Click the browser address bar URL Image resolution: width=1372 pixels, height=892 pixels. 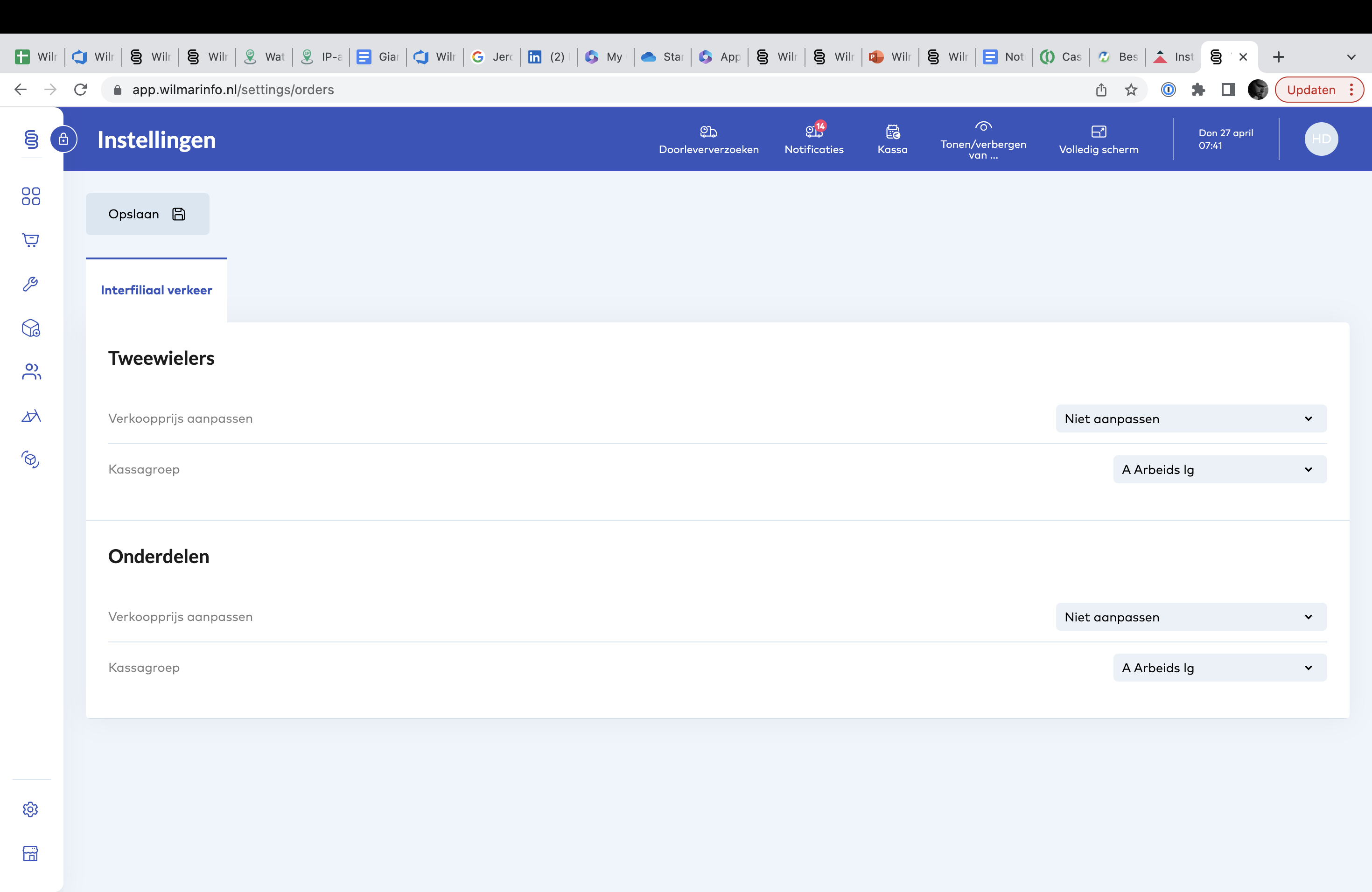point(233,90)
